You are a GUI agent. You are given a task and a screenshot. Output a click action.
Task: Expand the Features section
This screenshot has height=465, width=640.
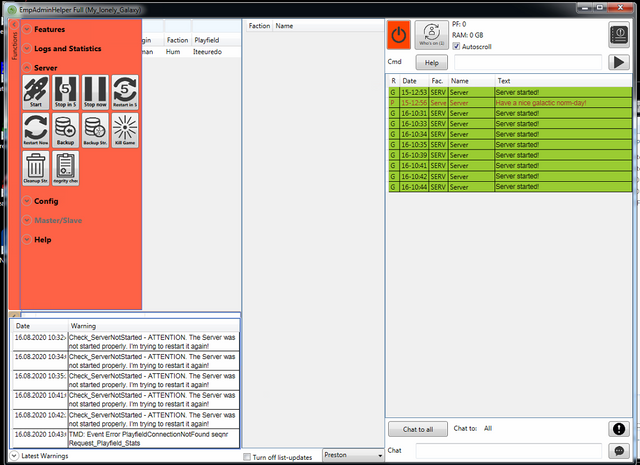(27, 29)
